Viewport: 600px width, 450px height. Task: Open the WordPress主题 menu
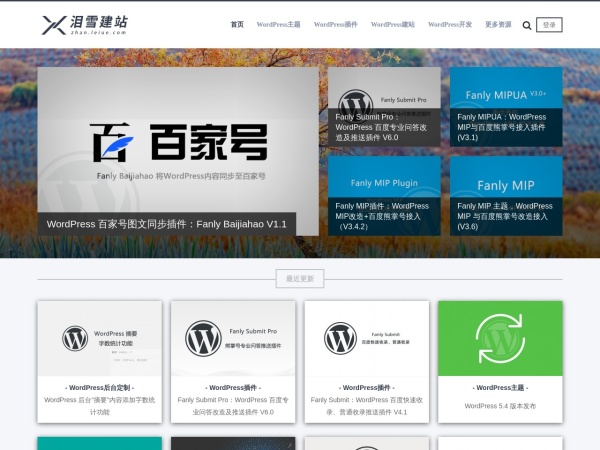278,24
